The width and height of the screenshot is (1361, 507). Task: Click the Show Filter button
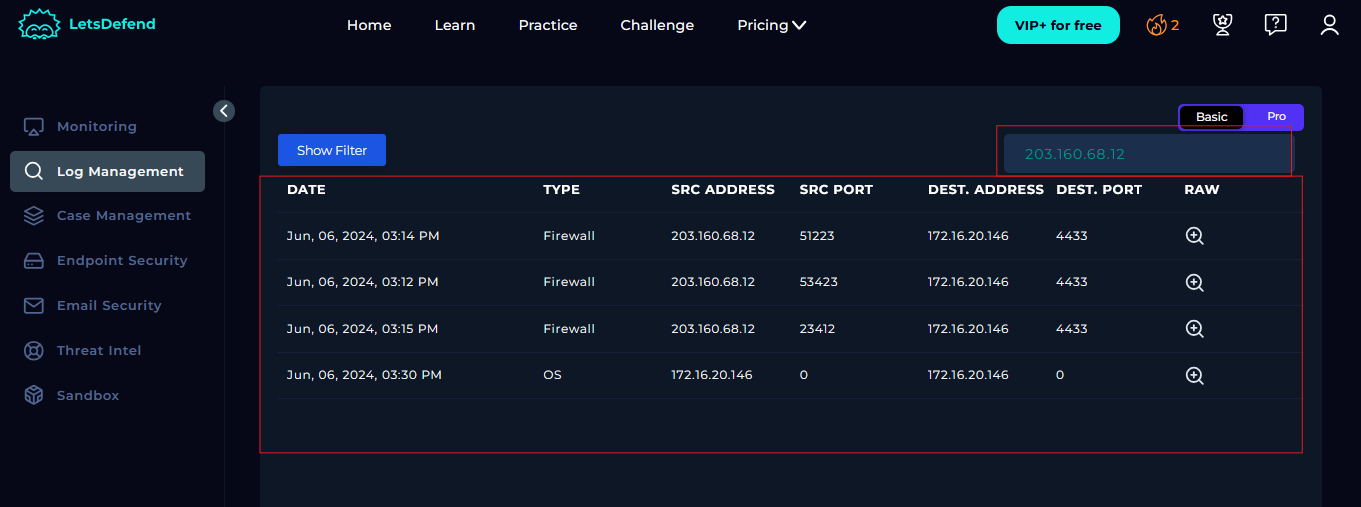pyautogui.click(x=332, y=150)
